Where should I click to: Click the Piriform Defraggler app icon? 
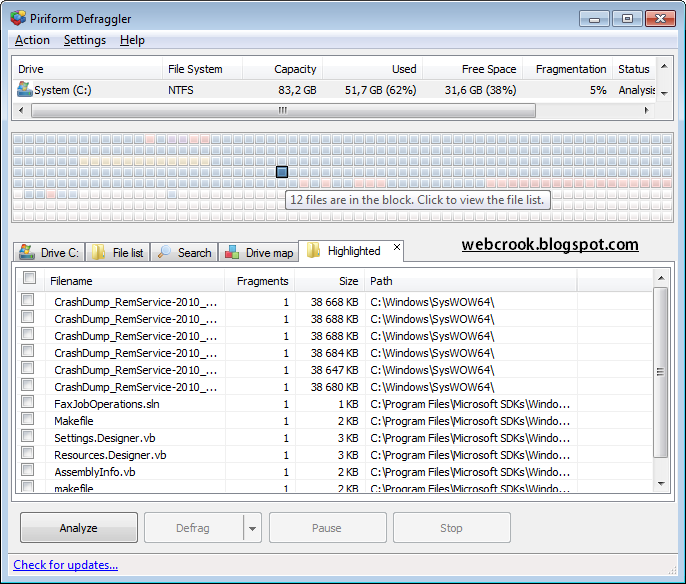(x=18, y=18)
